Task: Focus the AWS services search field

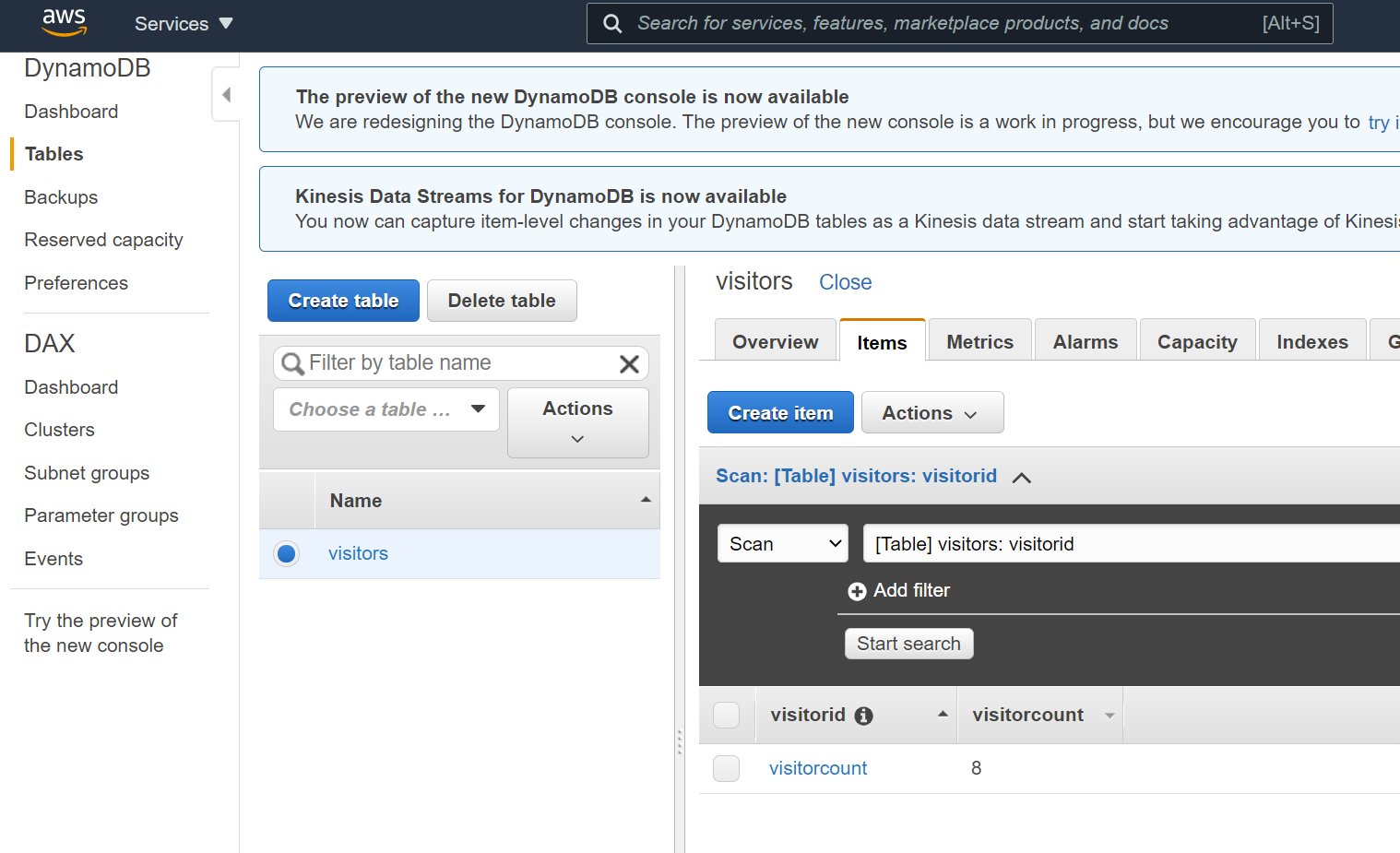Action: coord(959,24)
